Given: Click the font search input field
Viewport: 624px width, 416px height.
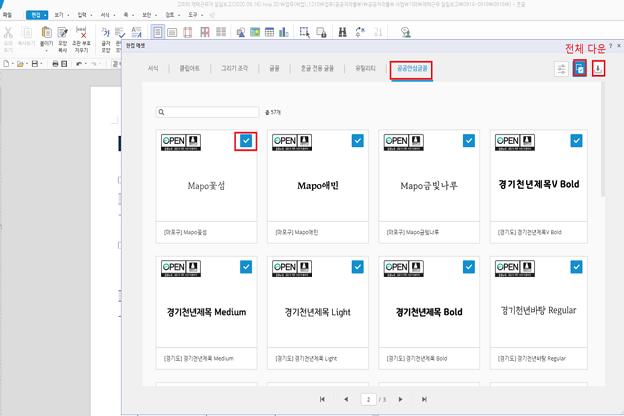Looking at the screenshot, I should [x=207, y=112].
